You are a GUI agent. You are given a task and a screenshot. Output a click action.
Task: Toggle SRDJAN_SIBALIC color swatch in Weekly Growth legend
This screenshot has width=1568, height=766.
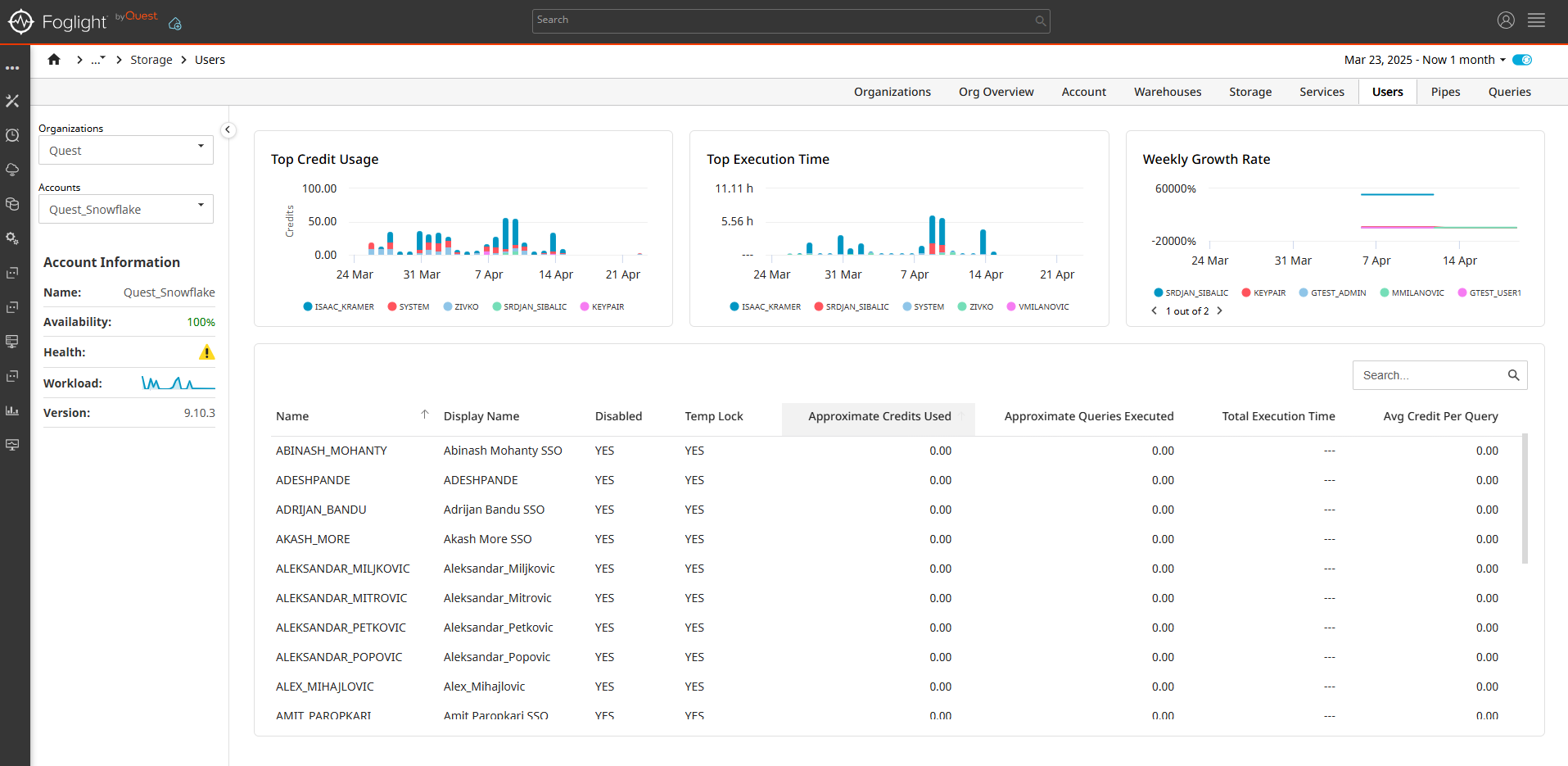point(1158,292)
